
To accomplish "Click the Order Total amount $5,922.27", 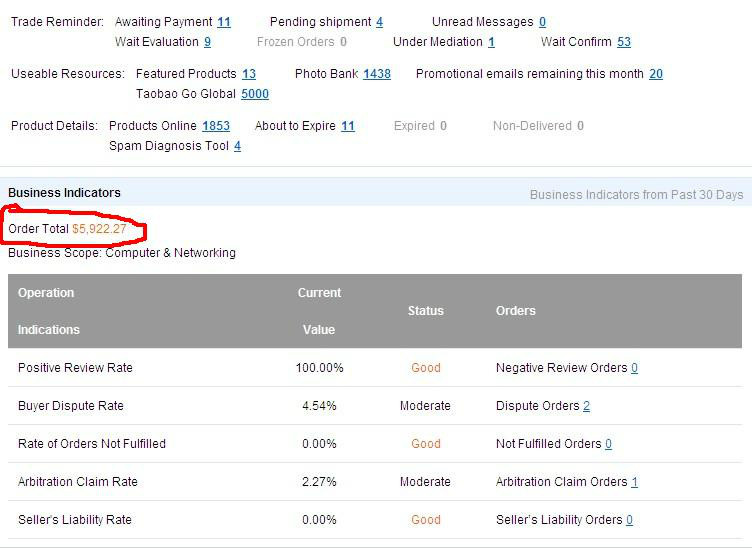I will tap(99, 229).
